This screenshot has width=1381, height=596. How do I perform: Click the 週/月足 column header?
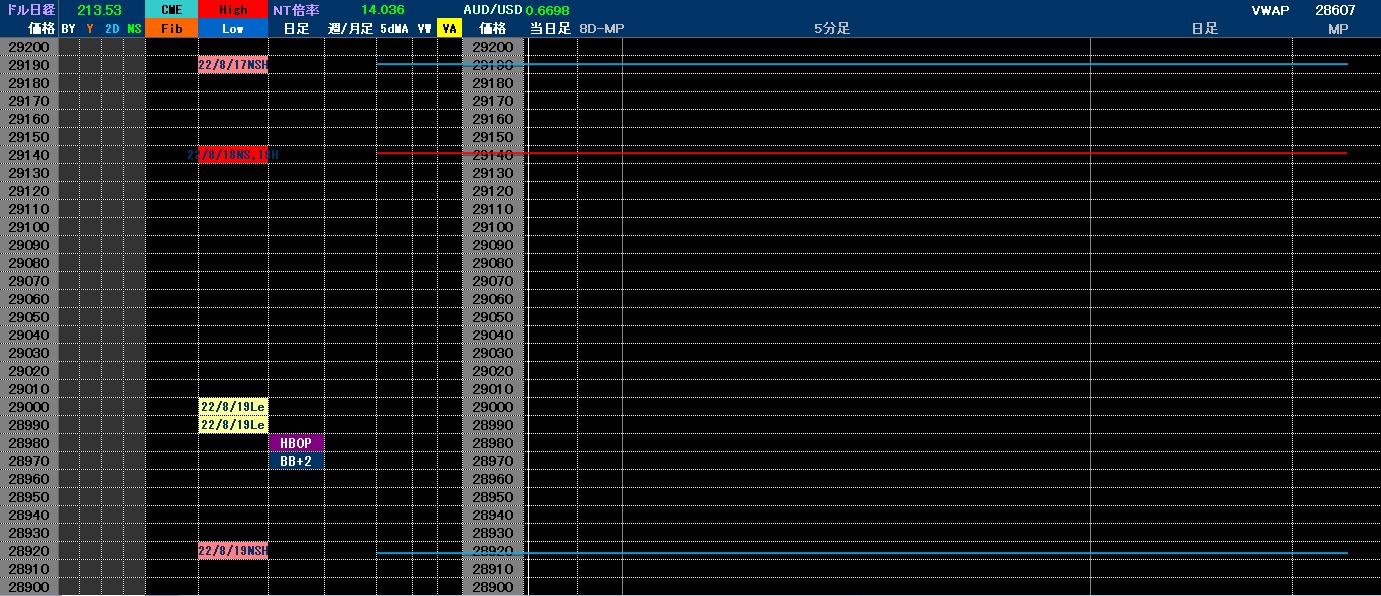coord(350,29)
